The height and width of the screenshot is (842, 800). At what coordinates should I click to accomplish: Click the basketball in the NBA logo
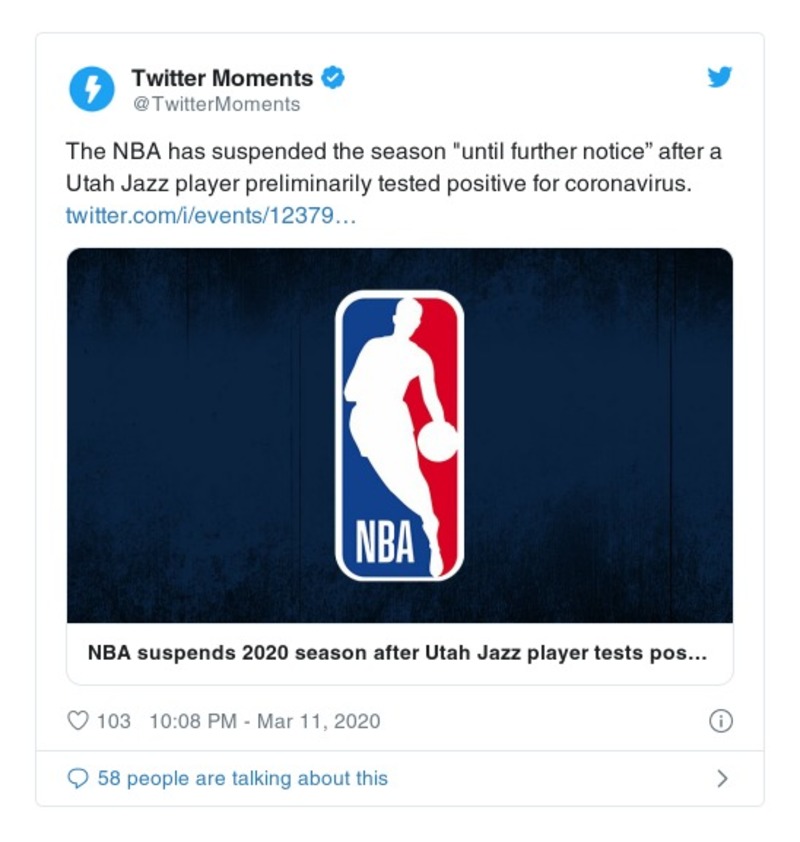coord(437,442)
